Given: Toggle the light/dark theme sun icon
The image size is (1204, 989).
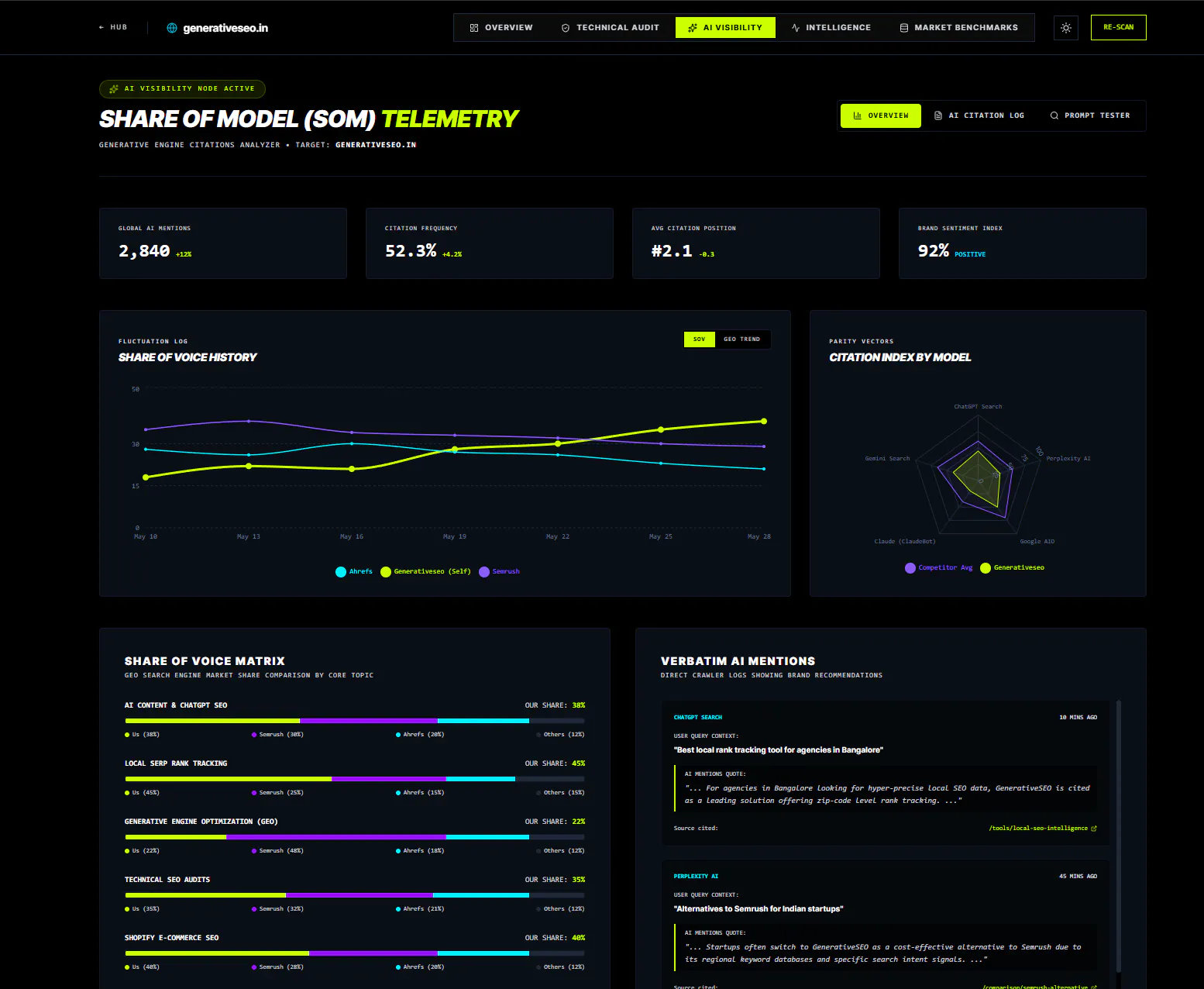Looking at the screenshot, I should coord(1066,28).
